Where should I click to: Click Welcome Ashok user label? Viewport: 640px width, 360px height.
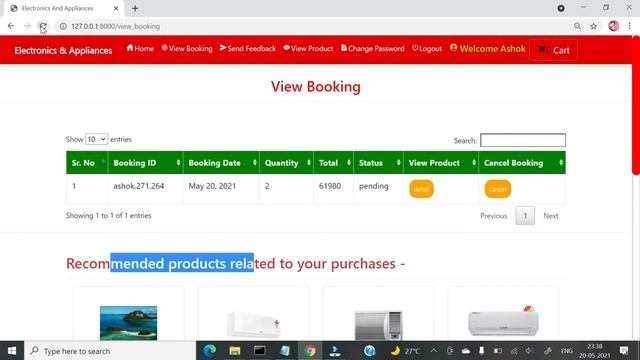[x=488, y=49]
